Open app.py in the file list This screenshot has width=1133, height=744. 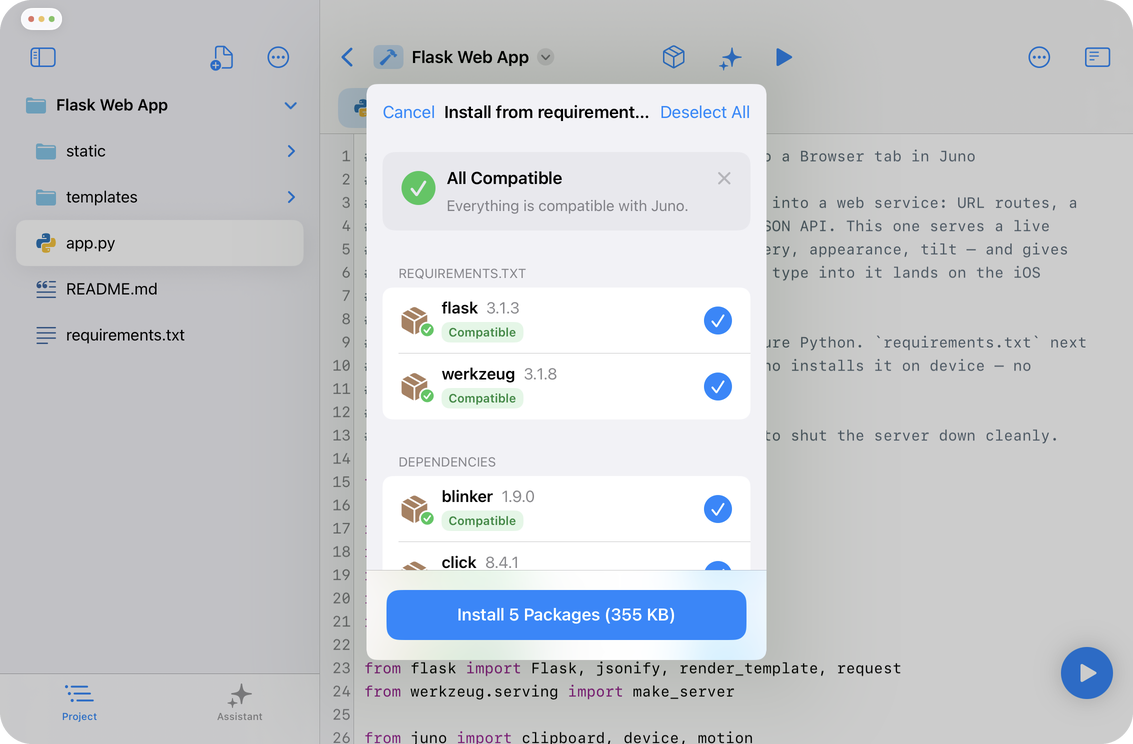coord(160,243)
